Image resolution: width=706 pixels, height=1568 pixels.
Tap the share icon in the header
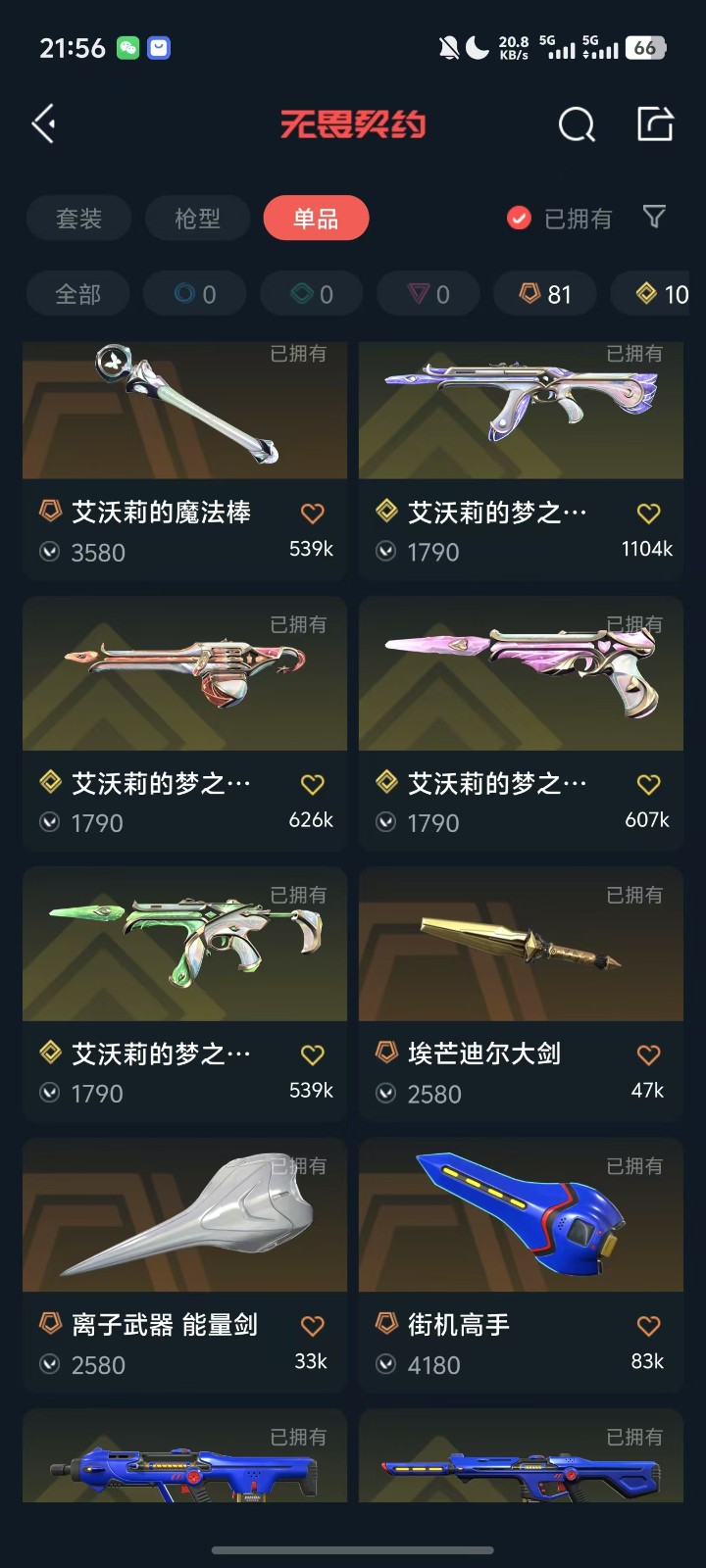pyautogui.click(x=655, y=123)
